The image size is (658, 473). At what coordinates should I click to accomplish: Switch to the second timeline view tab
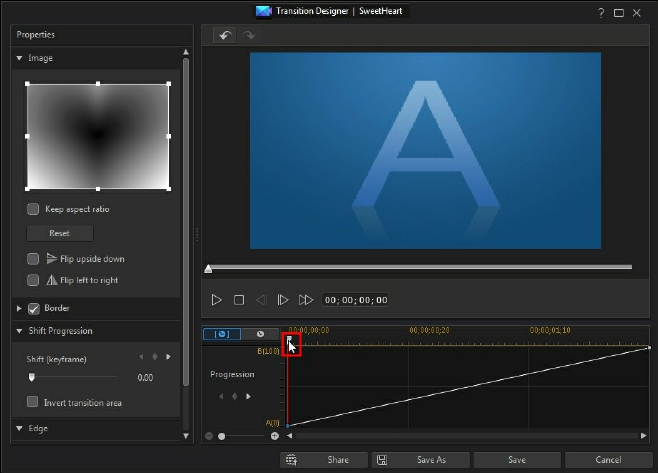[x=260, y=334]
